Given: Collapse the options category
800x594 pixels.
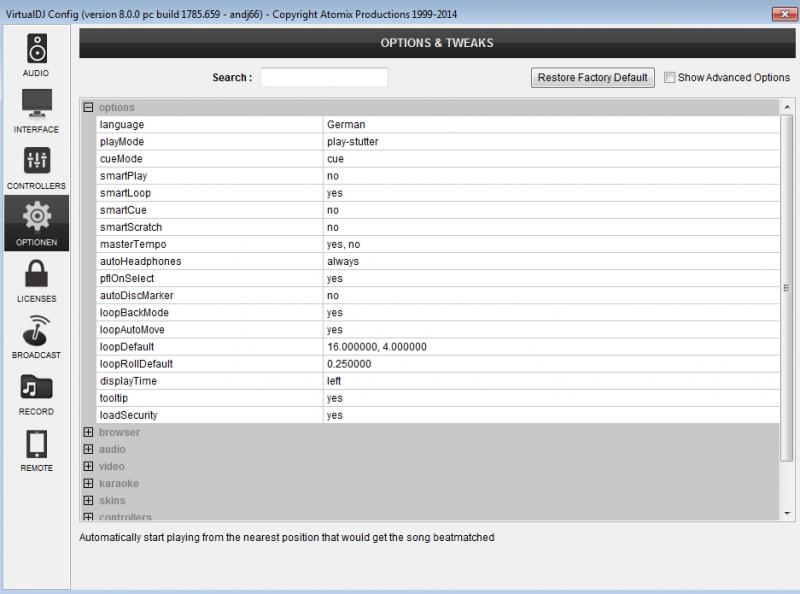Looking at the screenshot, I should 88,107.
